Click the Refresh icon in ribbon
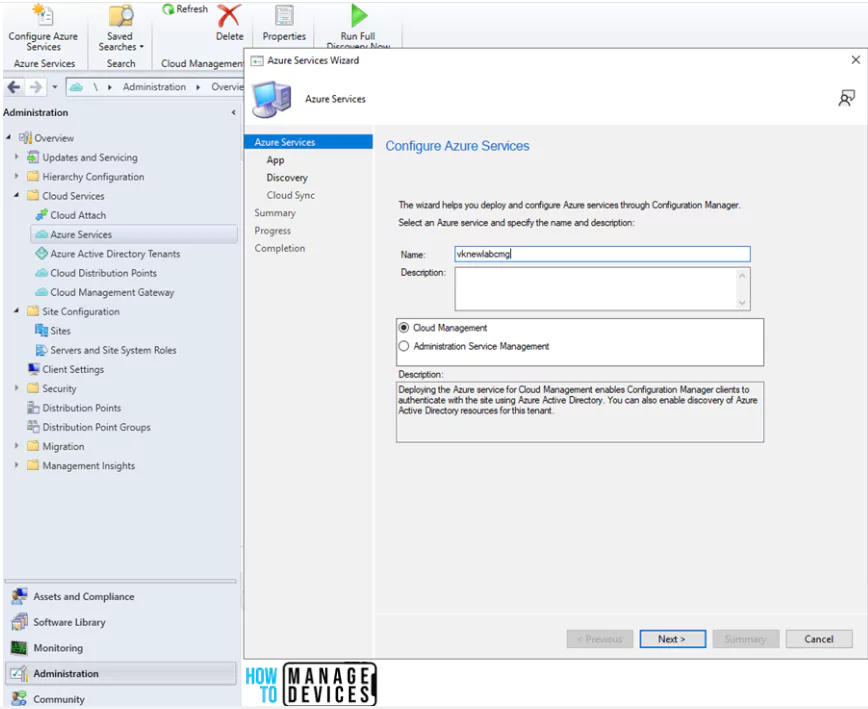This screenshot has width=868, height=709. pos(168,9)
